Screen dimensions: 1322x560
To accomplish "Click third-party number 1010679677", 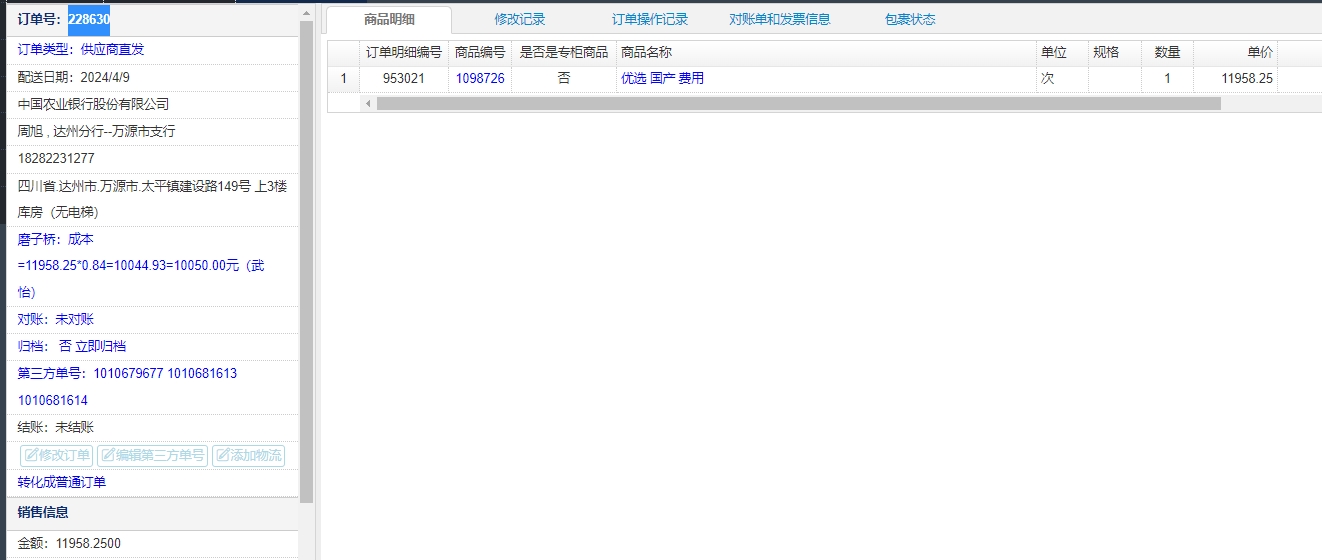I will click(x=128, y=373).
